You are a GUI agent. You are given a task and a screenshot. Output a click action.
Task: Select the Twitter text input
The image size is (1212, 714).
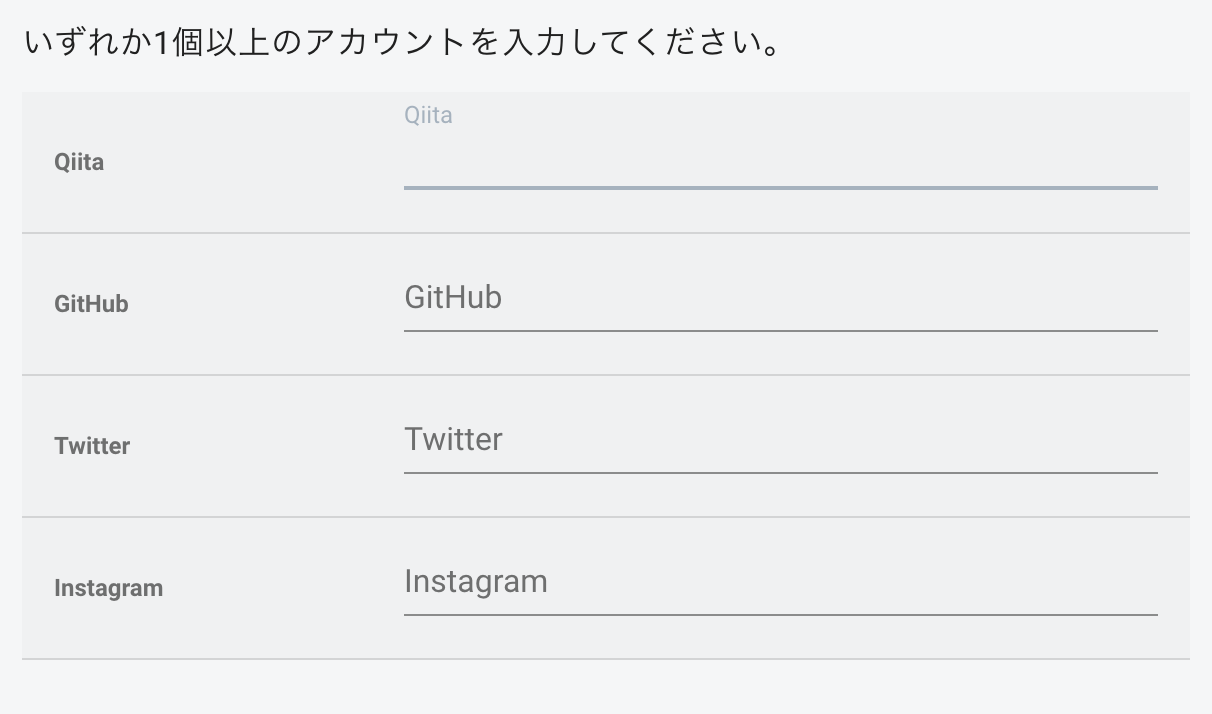(x=780, y=441)
